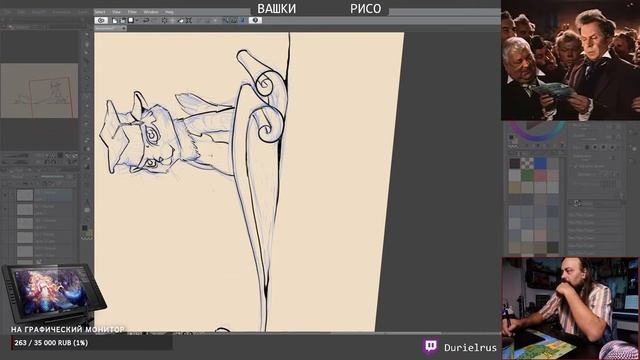Select the second layer thumbnail

[25, 209]
